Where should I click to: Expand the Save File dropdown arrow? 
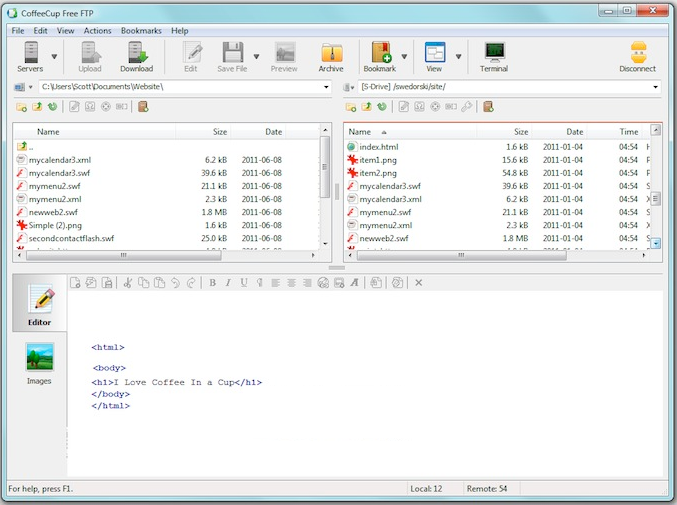(x=256, y=57)
